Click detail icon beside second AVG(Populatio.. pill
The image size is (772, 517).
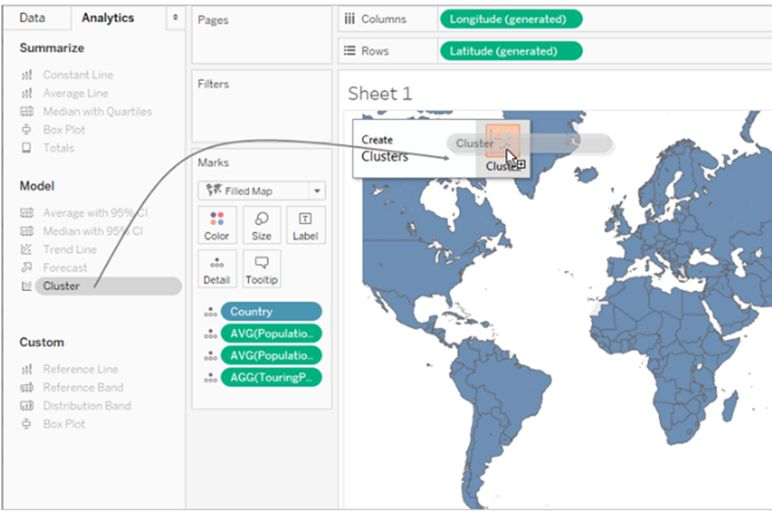tap(210, 356)
